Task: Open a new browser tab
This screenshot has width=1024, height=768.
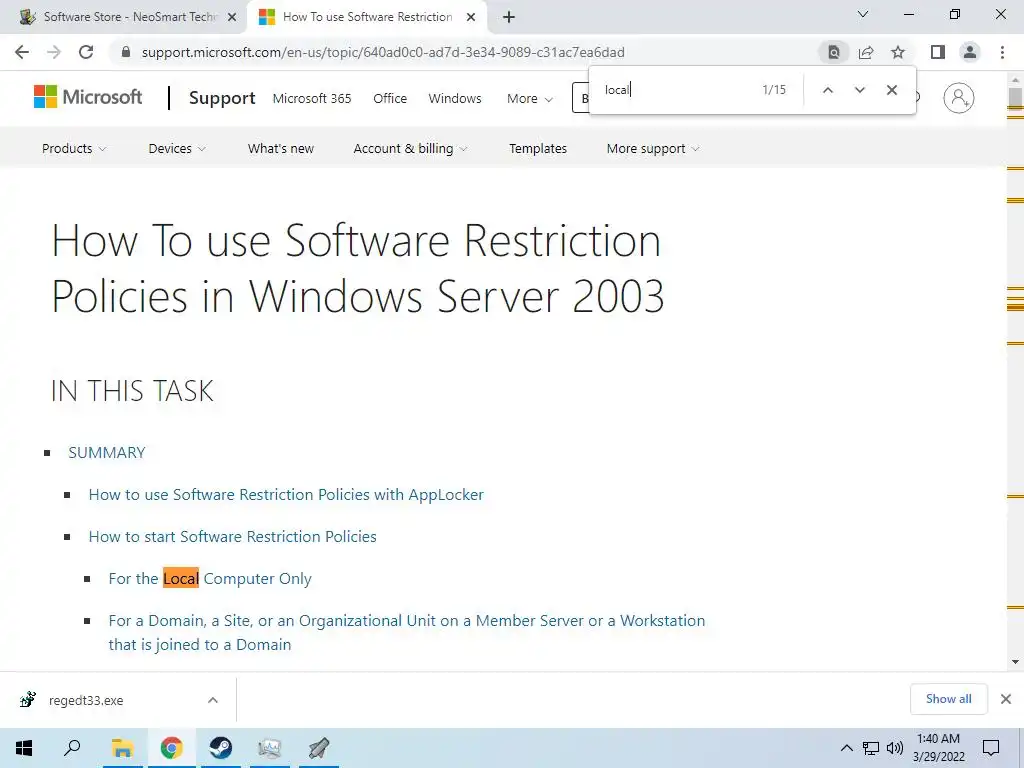Action: 509,17
